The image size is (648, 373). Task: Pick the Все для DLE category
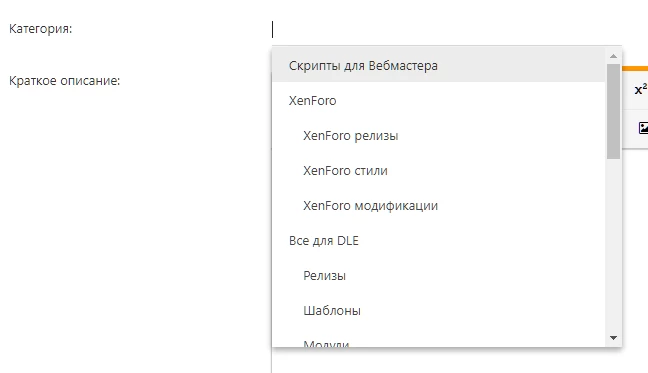point(438,240)
